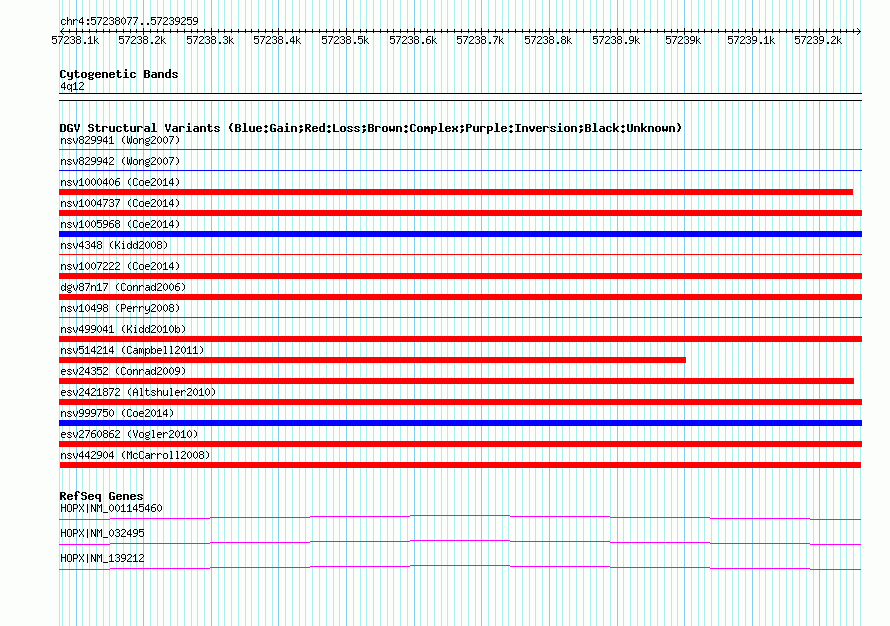This screenshot has width=890, height=626.
Task: Open variant esv24352 (Conrad2009)
Action: [123, 371]
